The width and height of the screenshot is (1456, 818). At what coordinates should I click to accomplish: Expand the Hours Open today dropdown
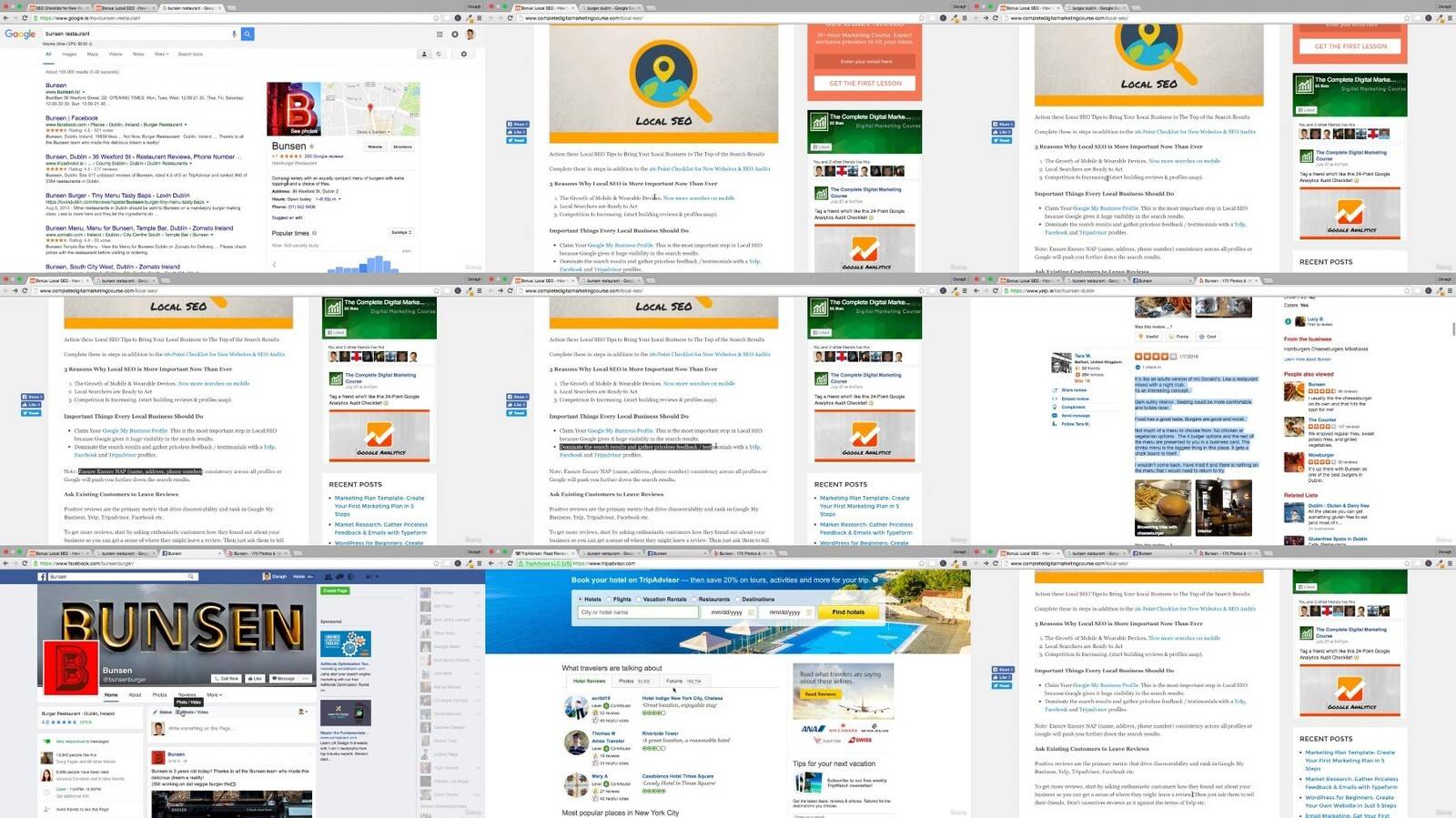[x=339, y=199]
